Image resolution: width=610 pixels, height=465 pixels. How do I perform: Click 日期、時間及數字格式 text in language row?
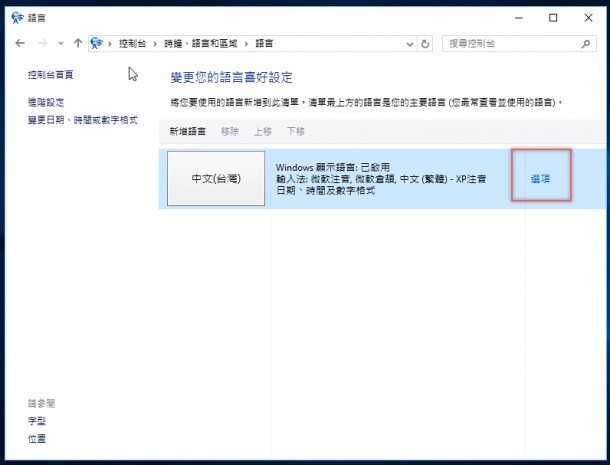click(325, 190)
